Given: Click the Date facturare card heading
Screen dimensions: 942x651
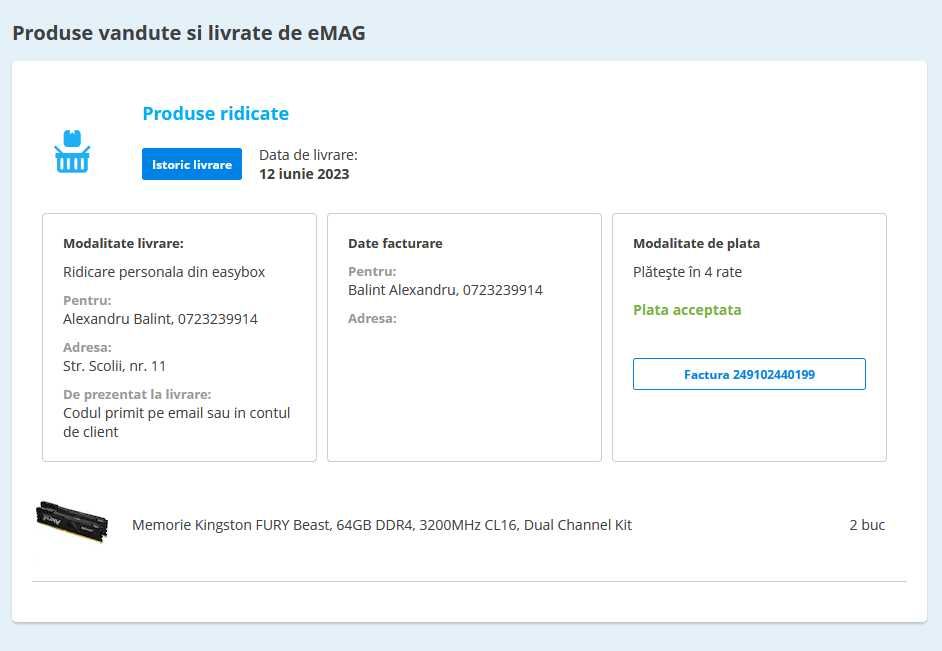Looking at the screenshot, I should coord(395,243).
